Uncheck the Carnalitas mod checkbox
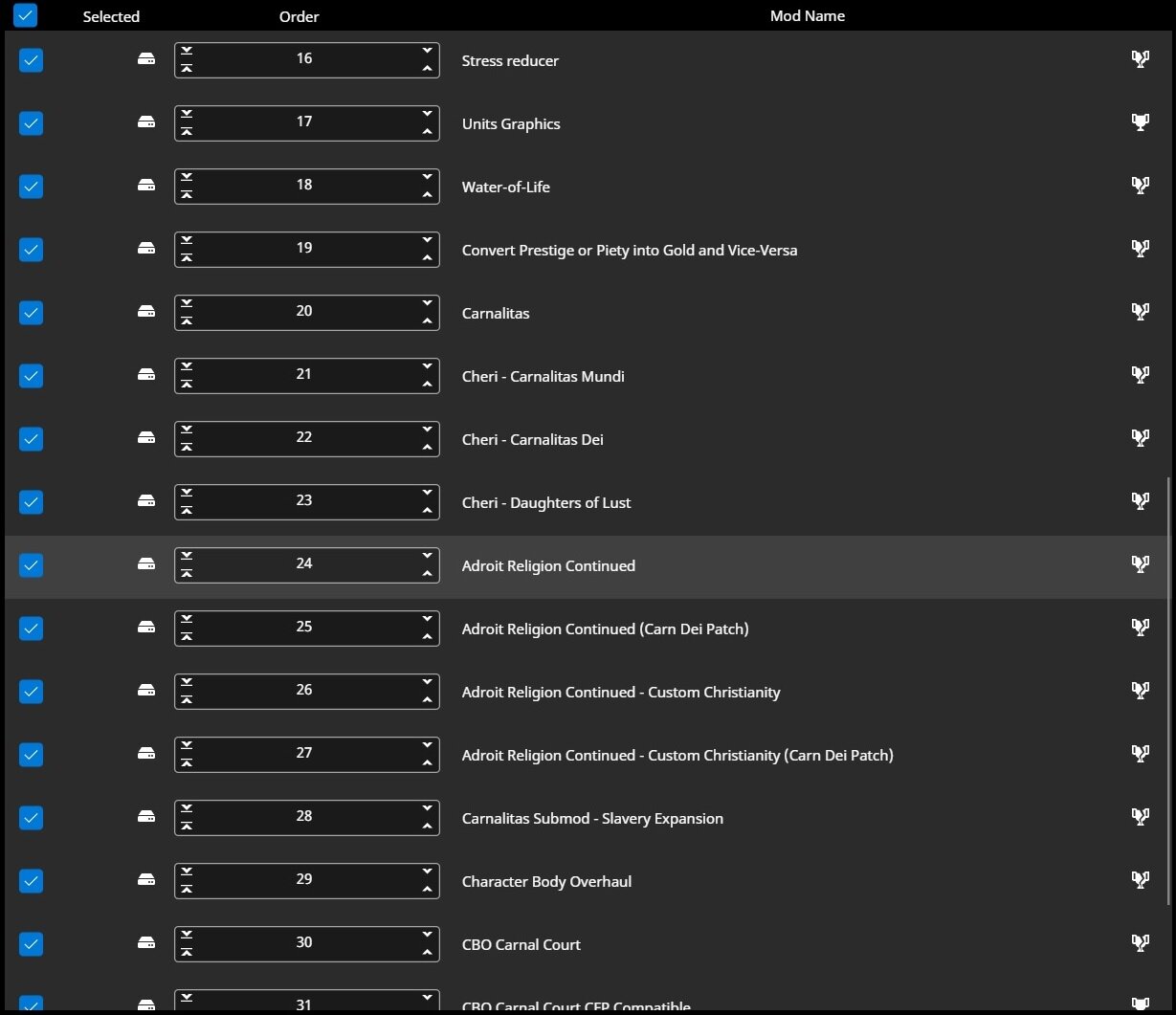The width and height of the screenshot is (1176, 1015). click(31, 312)
